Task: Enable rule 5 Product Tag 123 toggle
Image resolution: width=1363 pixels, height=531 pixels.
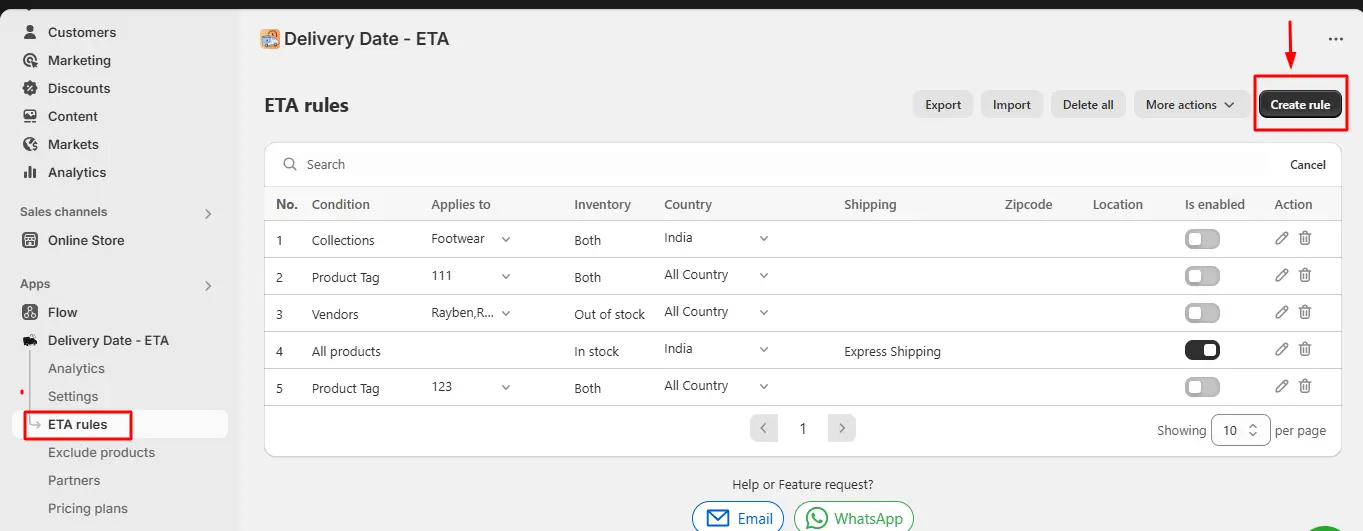Action: pyautogui.click(x=1202, y=387)
